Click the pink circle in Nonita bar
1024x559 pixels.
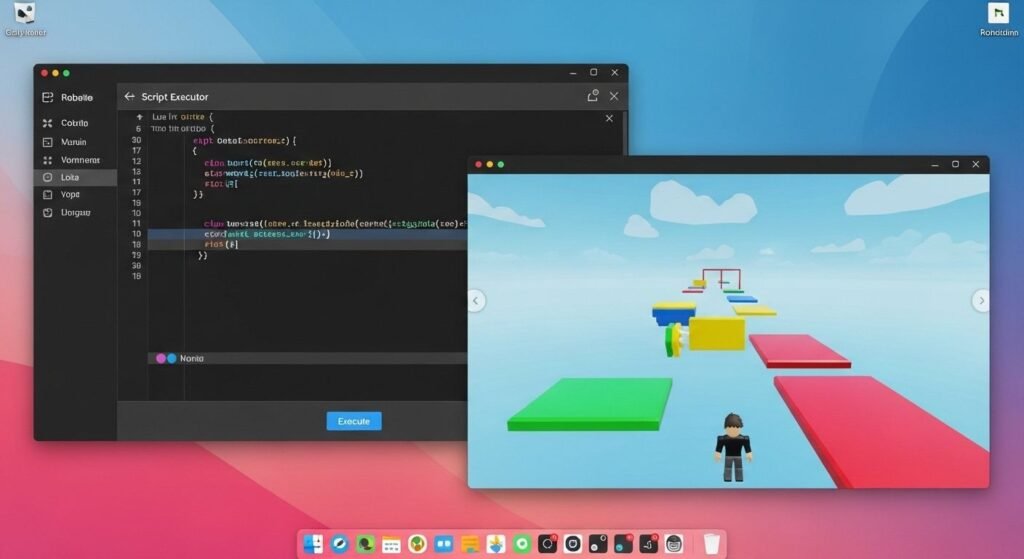coord(160,357)
